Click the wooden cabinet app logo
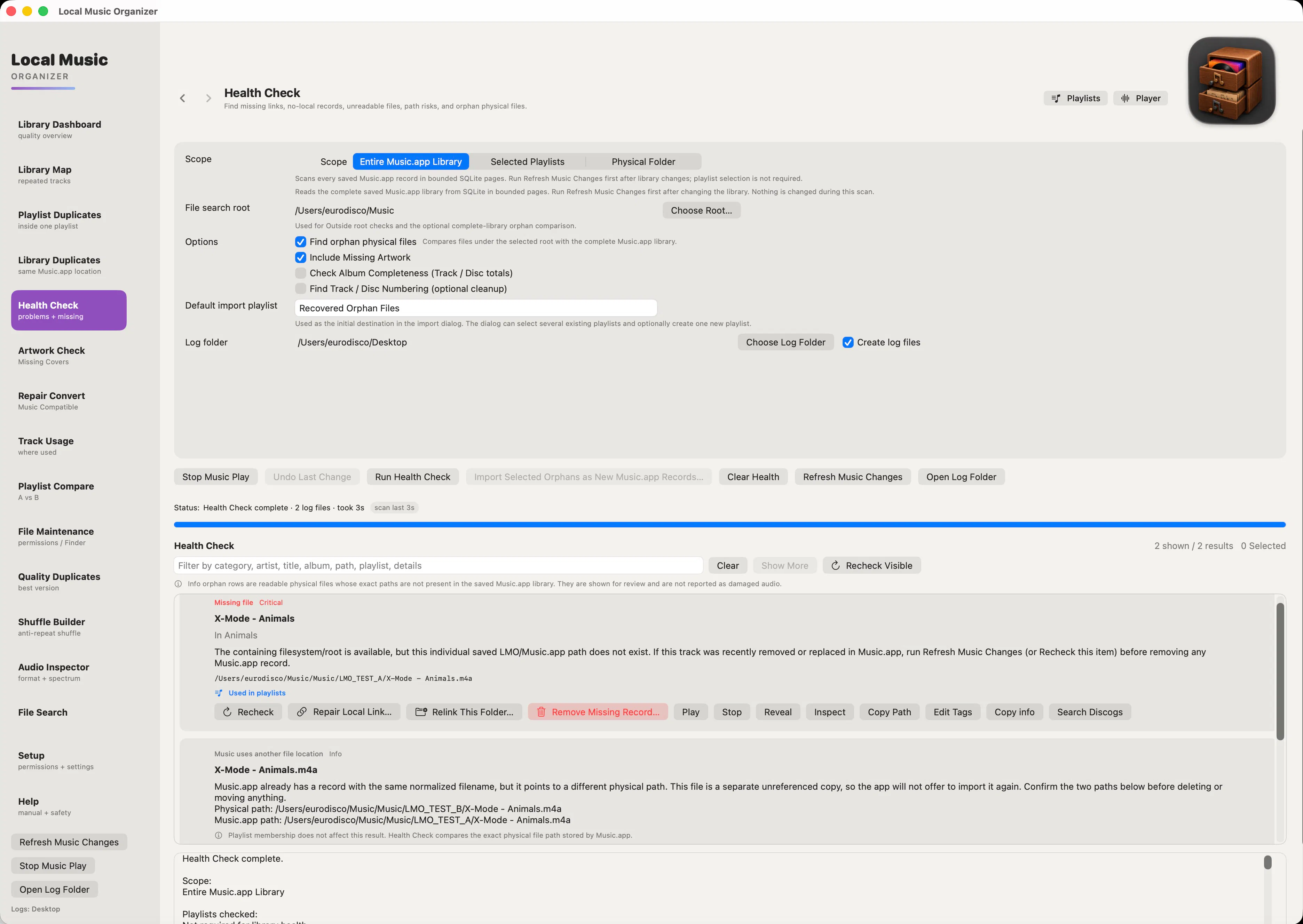 (1231, 81)
